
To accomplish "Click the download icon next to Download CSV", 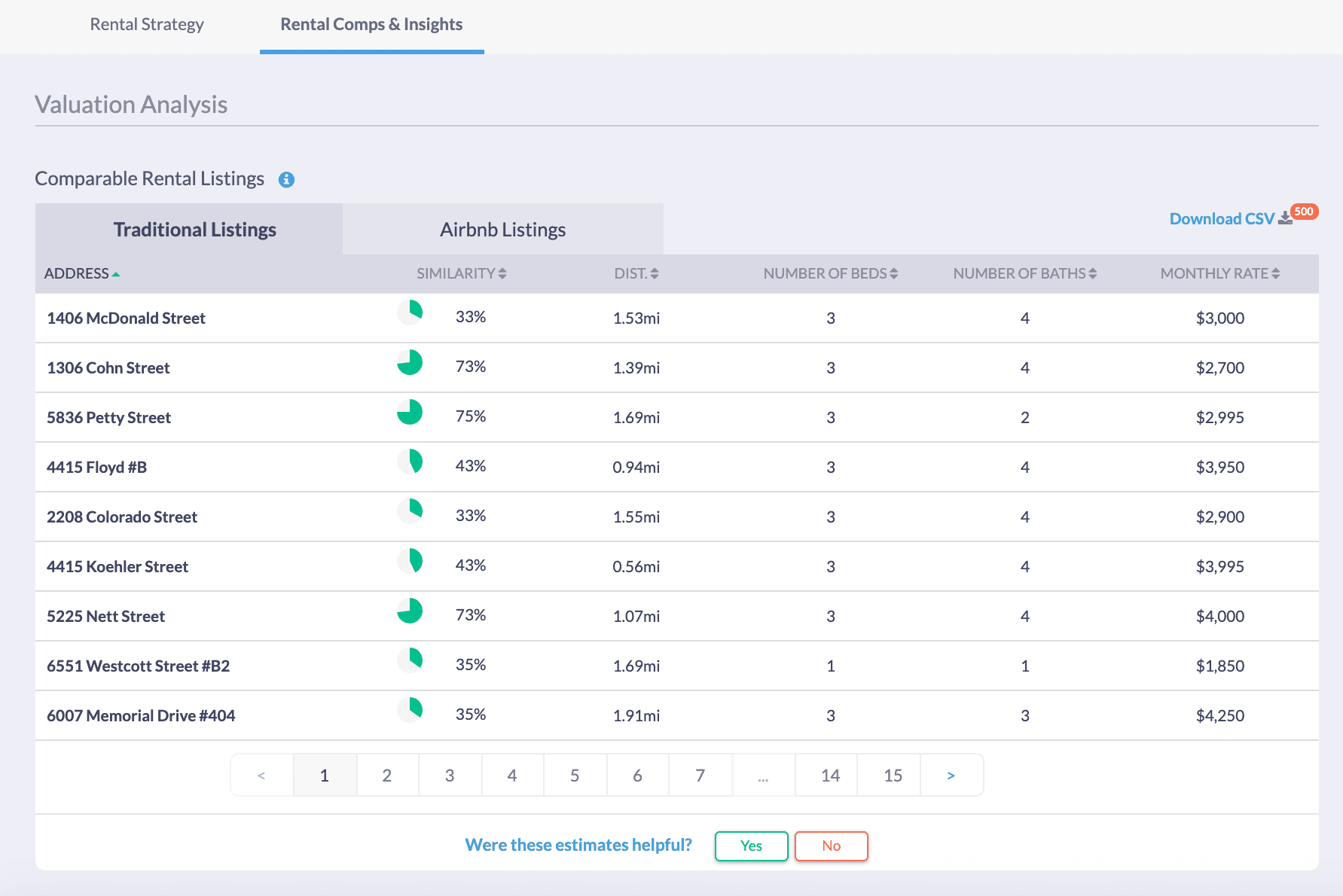I will point(1285,217).
